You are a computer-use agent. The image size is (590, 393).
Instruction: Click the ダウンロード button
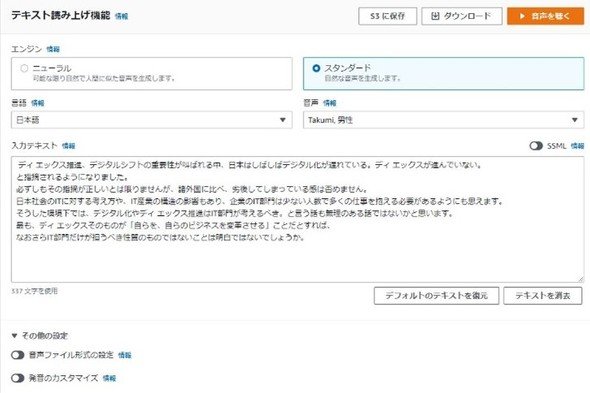coord(462,16)
